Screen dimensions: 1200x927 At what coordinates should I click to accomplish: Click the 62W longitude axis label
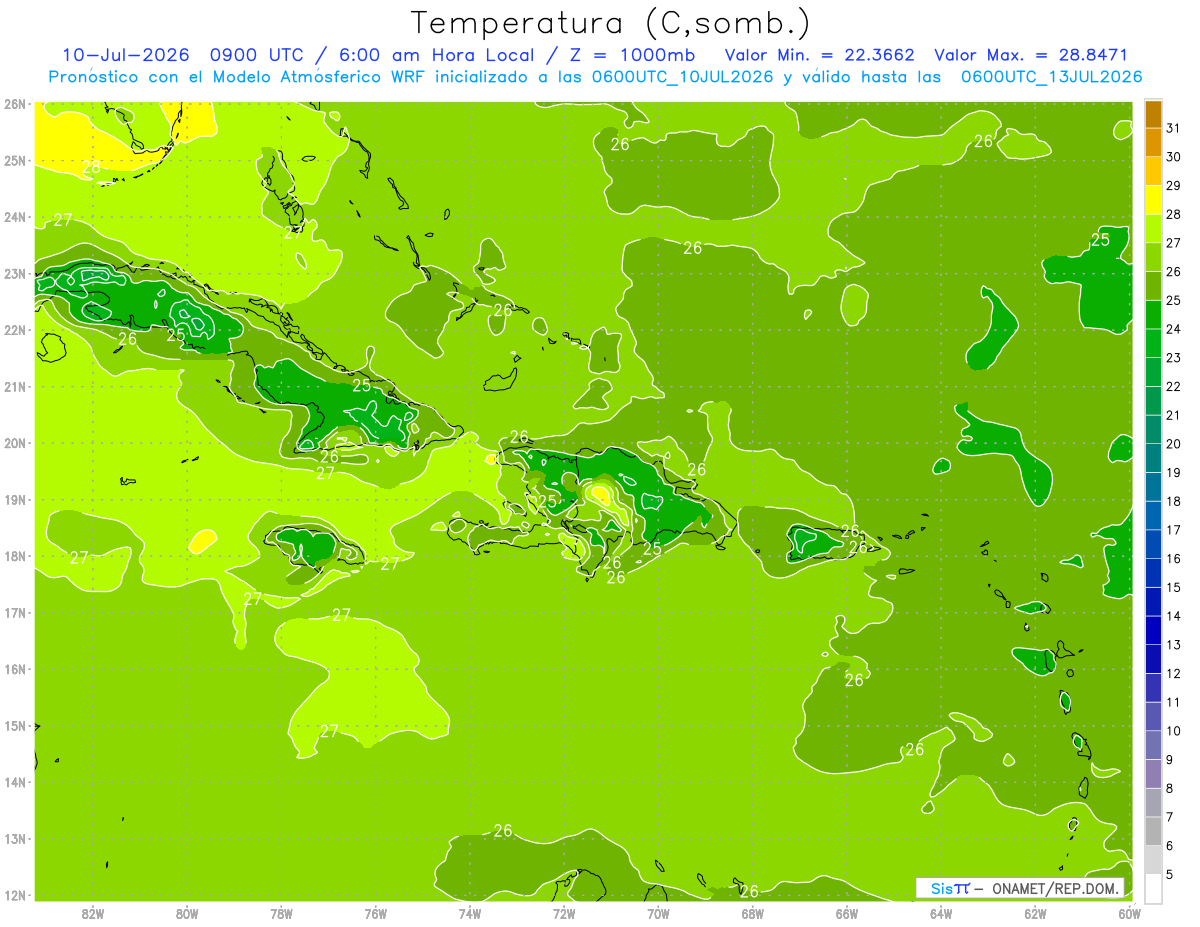pyautogui.click(x=1035, y=914)
